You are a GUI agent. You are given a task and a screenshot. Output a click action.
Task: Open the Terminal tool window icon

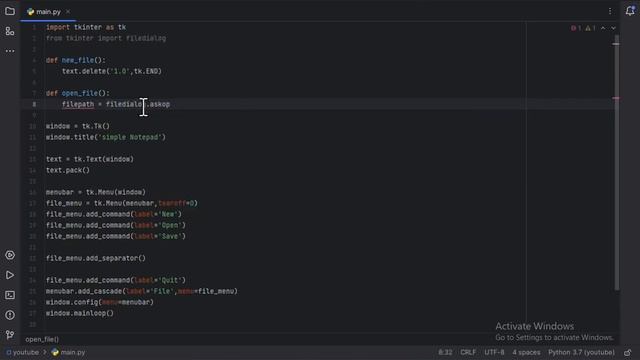click(10, 295)
